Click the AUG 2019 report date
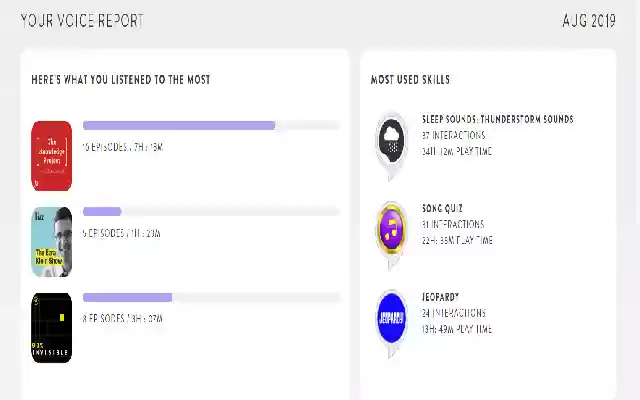This screenshot has height=400, width=640. [x=589, y=20]
